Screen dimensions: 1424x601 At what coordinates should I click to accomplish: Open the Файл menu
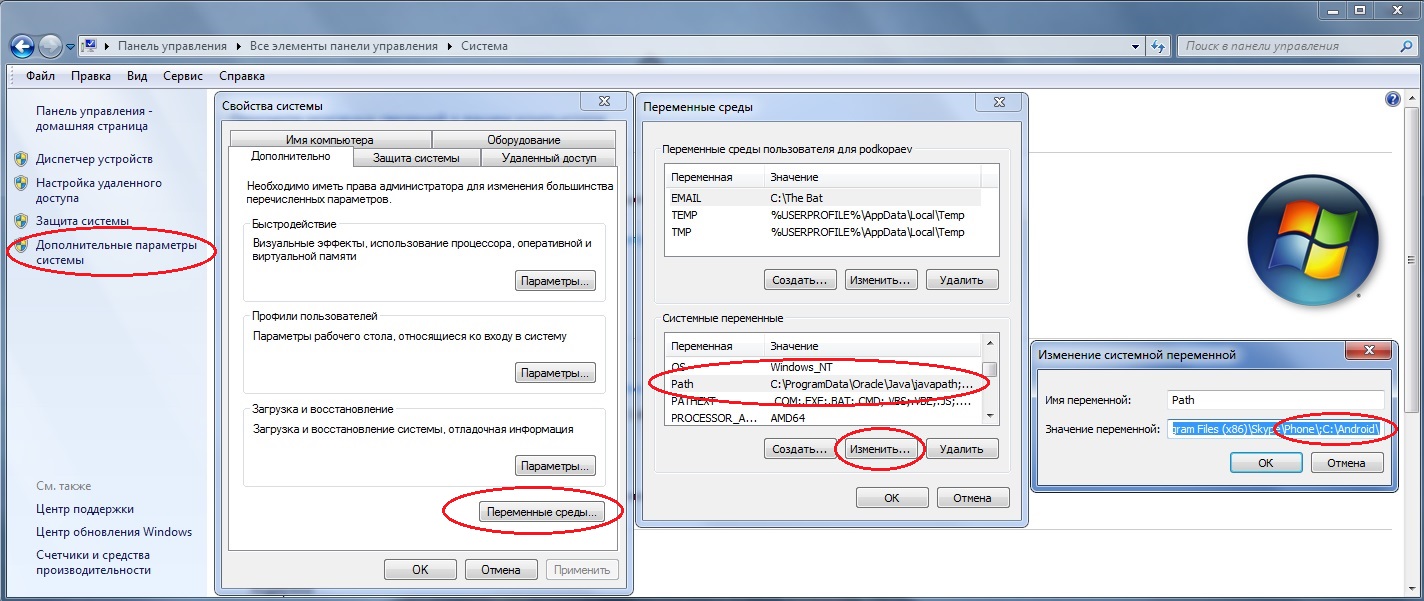click(41, 76)
